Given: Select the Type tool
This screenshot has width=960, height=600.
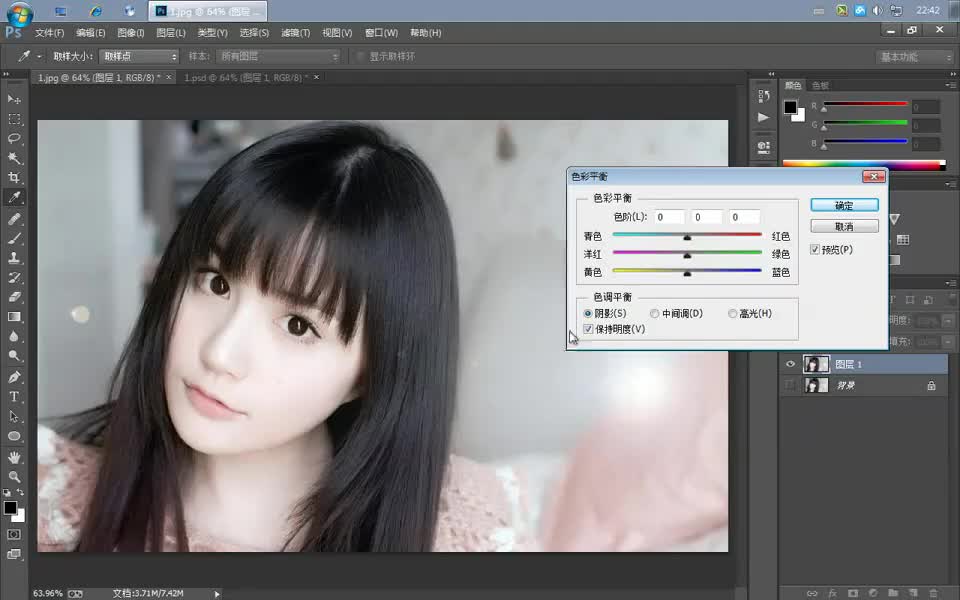Looking at the screenshot, I should [13, 396].
